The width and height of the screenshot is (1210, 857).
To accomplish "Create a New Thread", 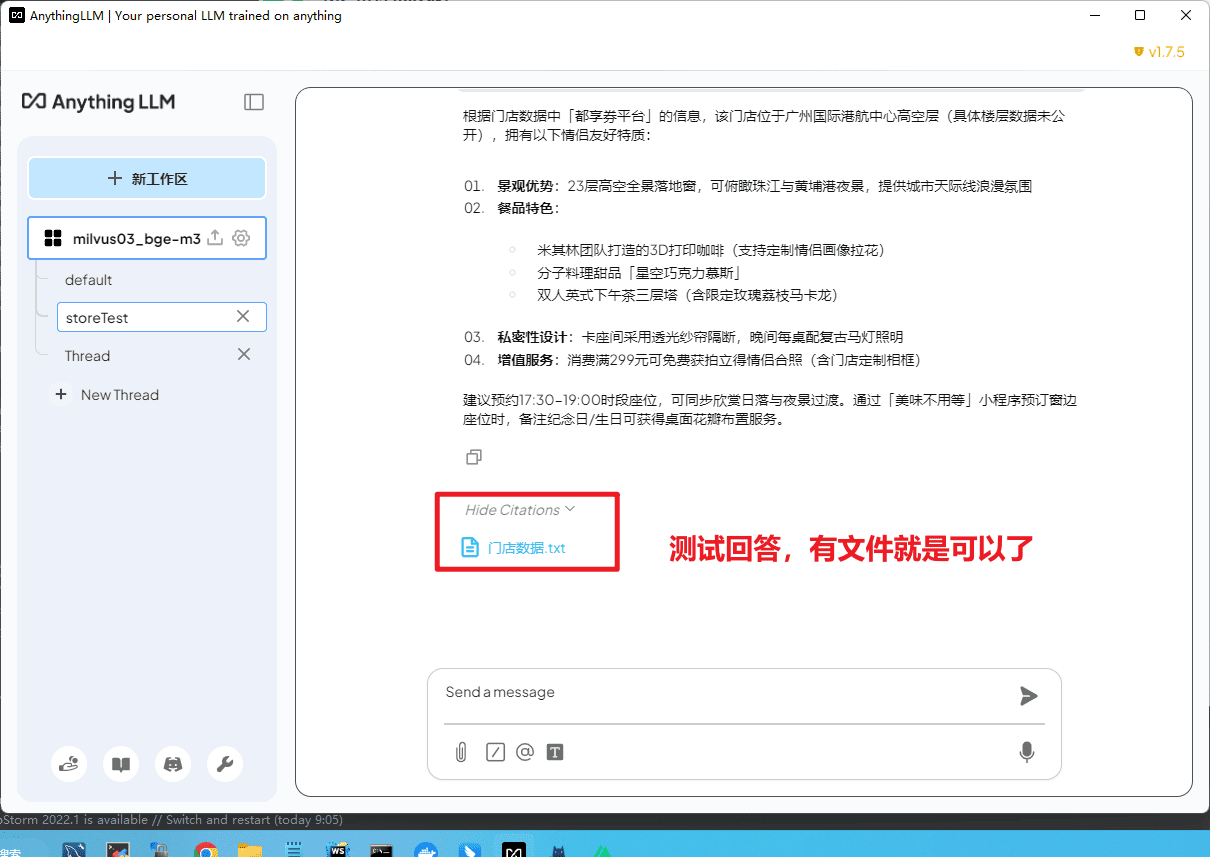I will click(x=119, y=395).
